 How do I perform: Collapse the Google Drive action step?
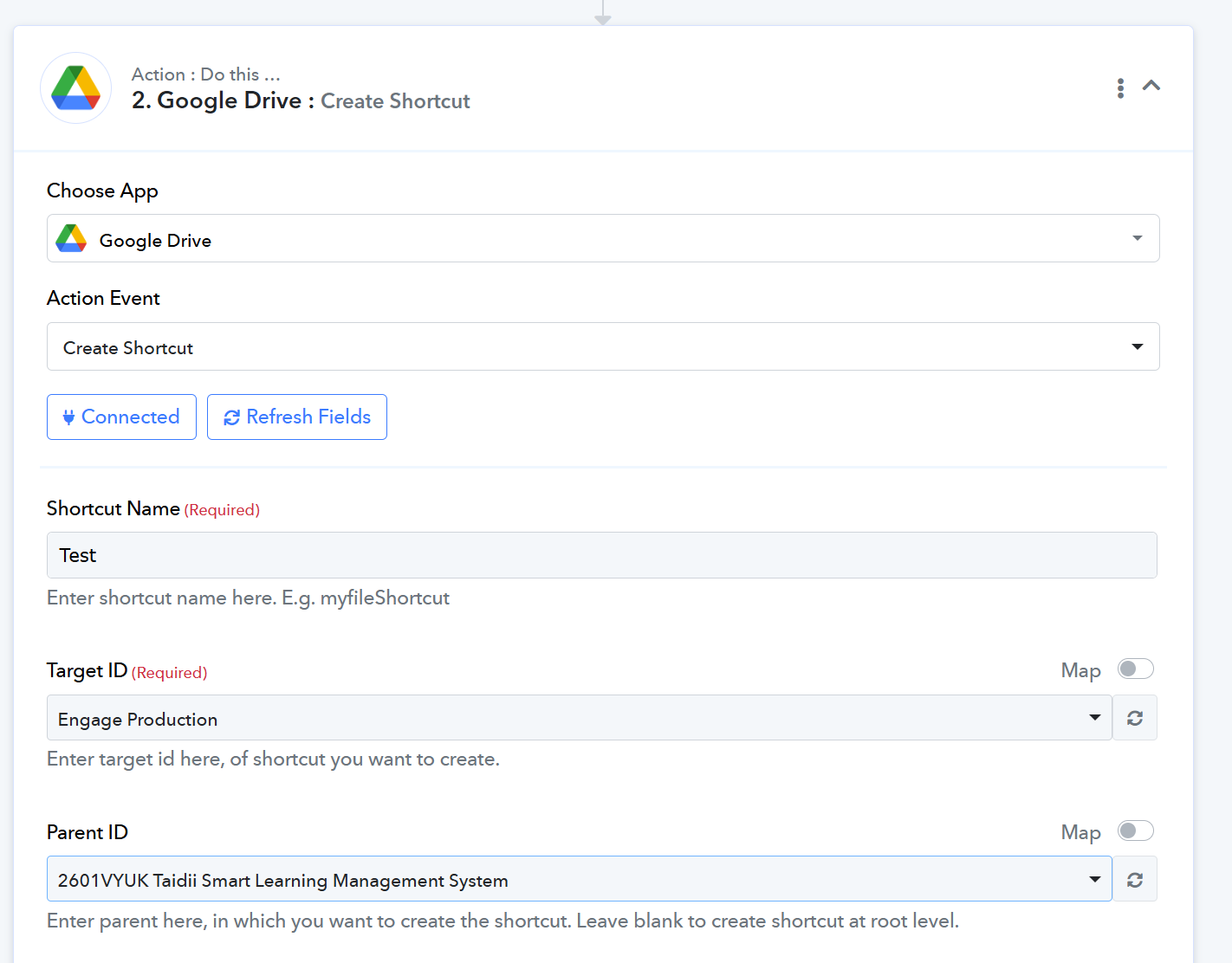pyautogui.click(x=1151, y=86)
